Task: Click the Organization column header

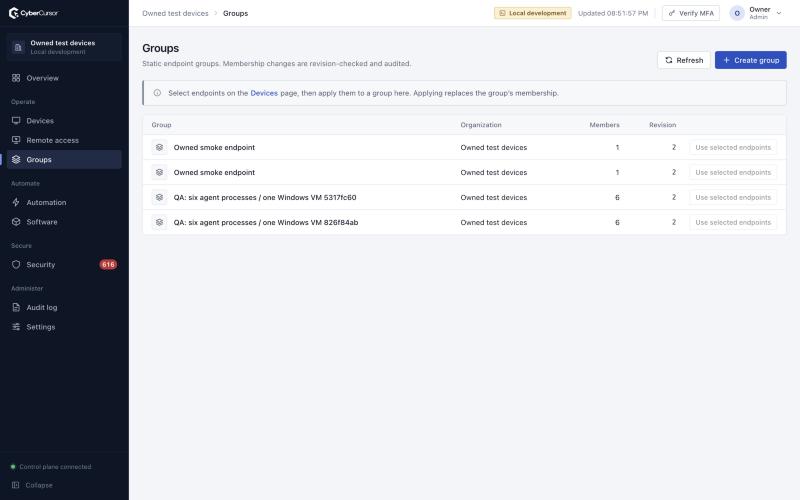Action: (481, 125)
